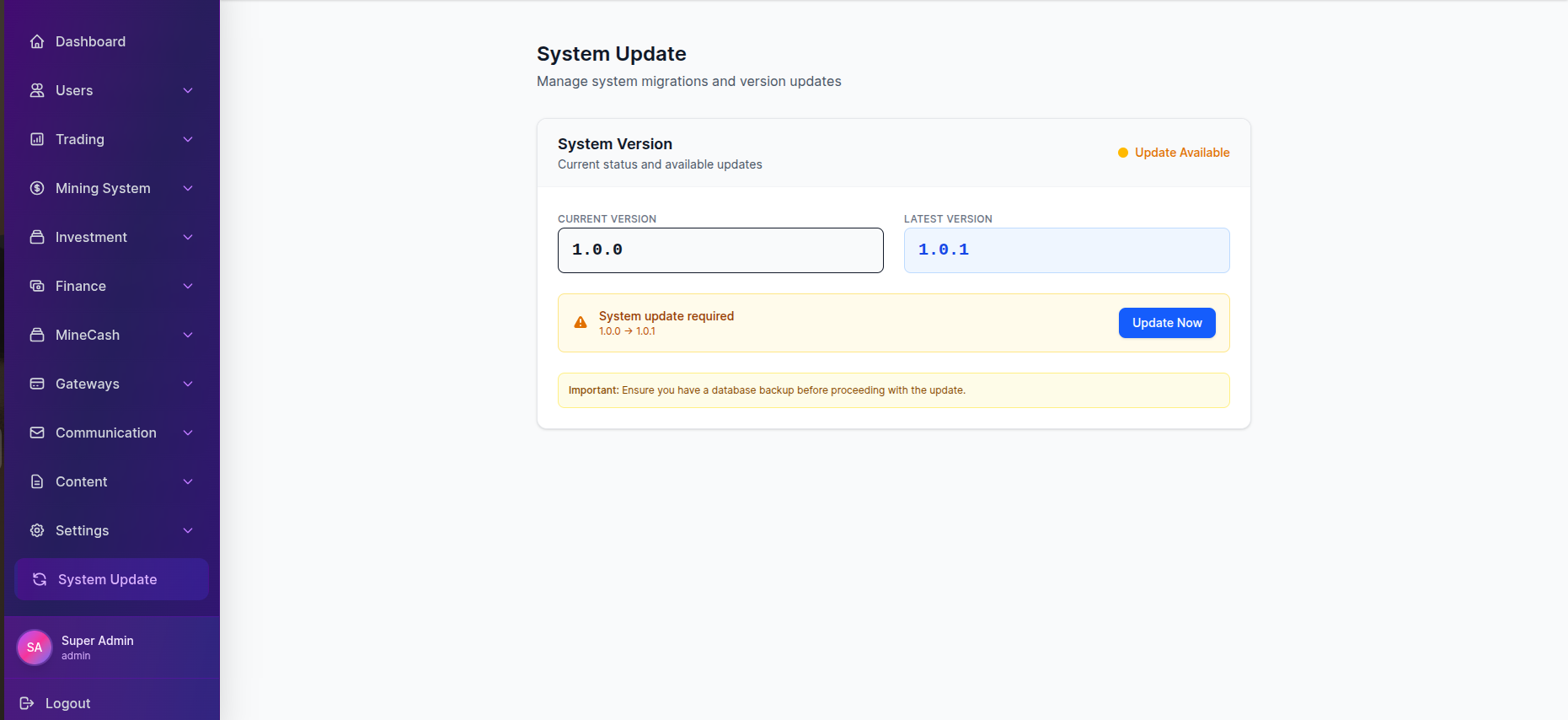The width and height of the screenshot is (1568, 720).
Task: Expand the Content submenu chevron
Action: 188,481
